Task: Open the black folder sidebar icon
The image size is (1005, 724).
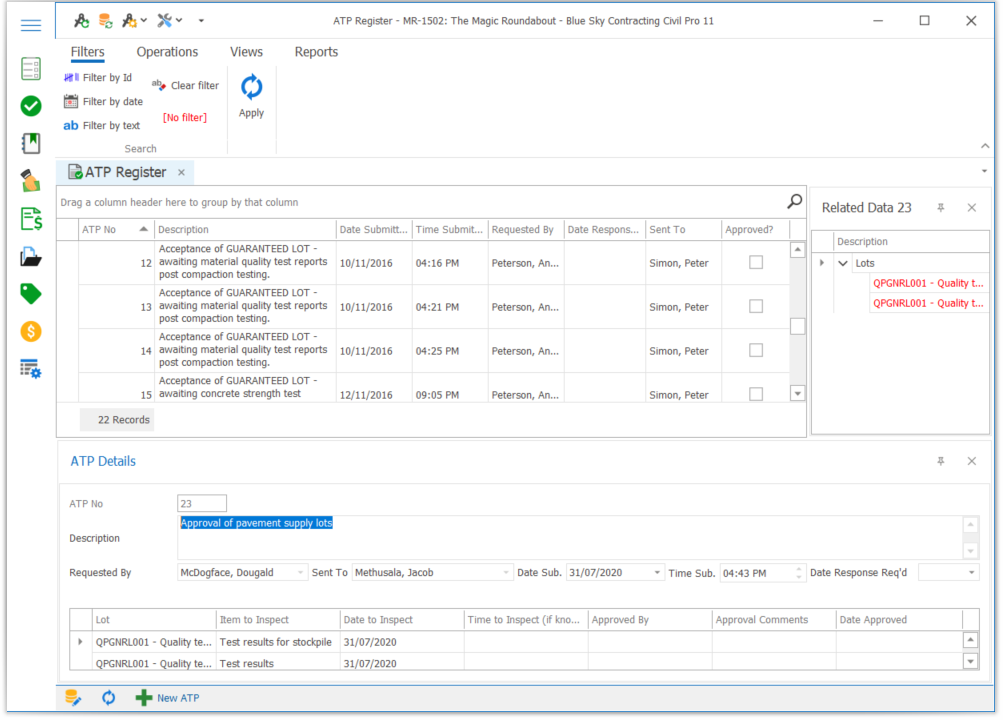Action: (31, 257)
